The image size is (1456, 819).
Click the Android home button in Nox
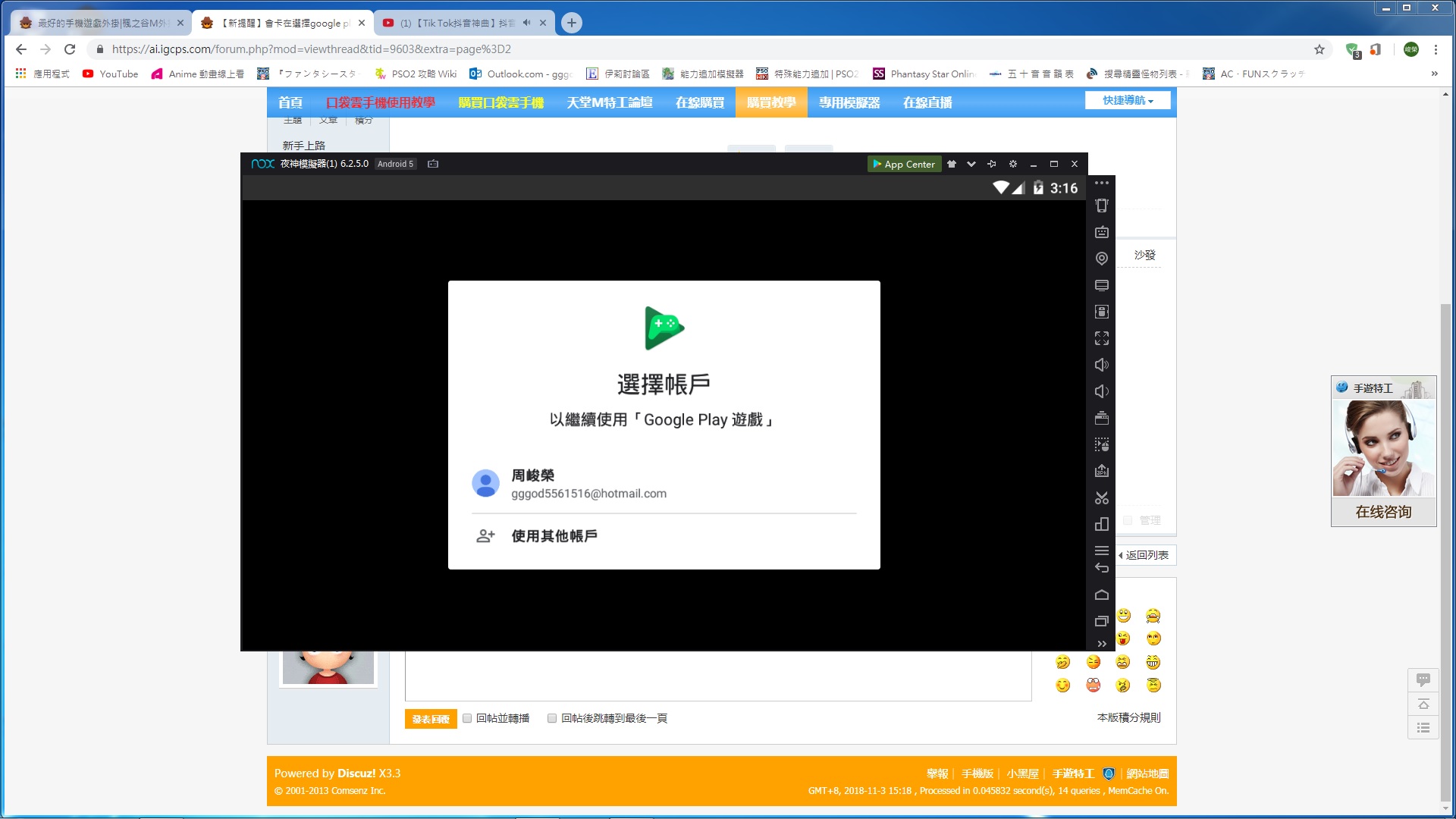1102,595
